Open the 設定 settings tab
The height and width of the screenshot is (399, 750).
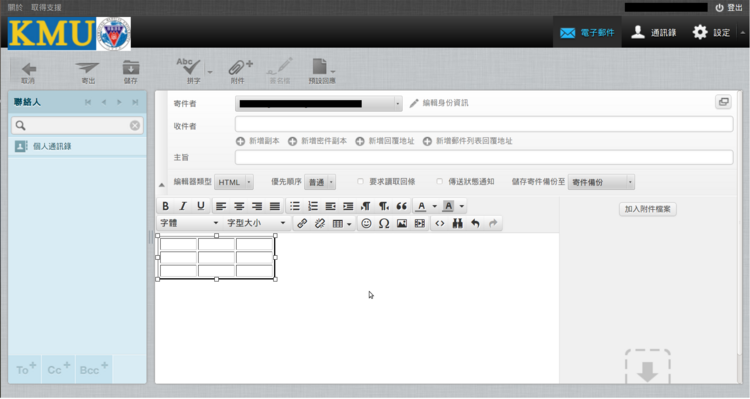[712, 33]
